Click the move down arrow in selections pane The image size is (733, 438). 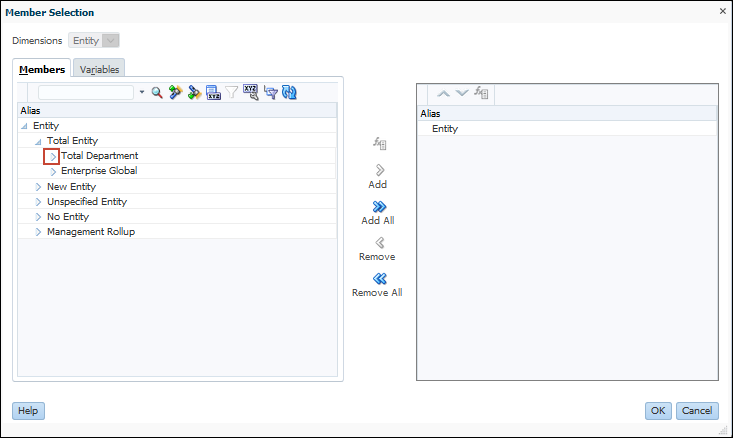(x=462, y=93)
